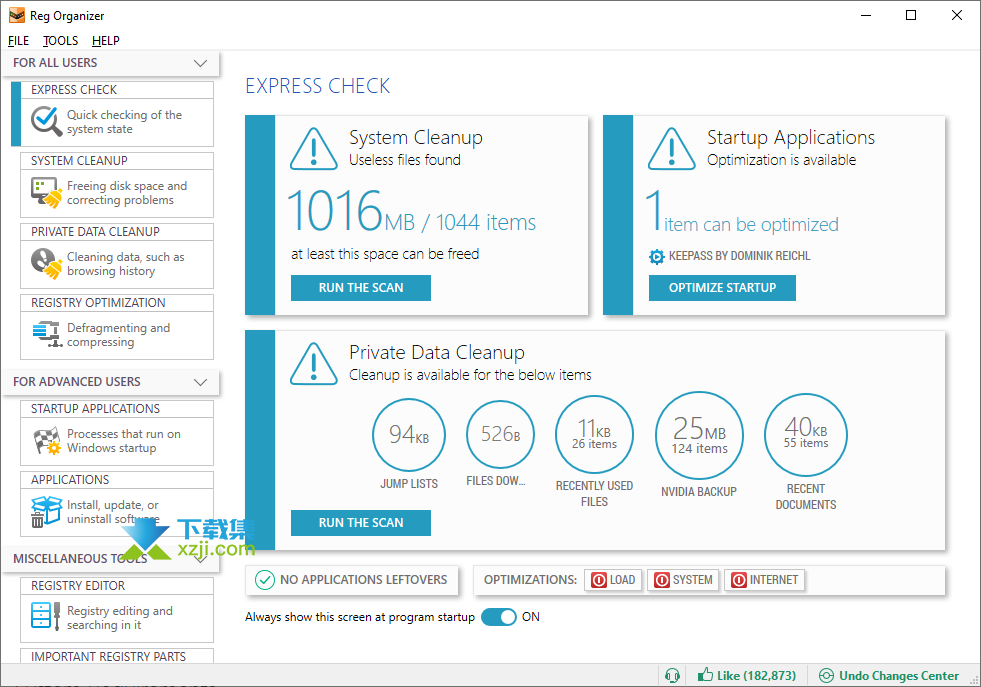Open the Nvidia Backup 25 MB circle

coord(699,436)
